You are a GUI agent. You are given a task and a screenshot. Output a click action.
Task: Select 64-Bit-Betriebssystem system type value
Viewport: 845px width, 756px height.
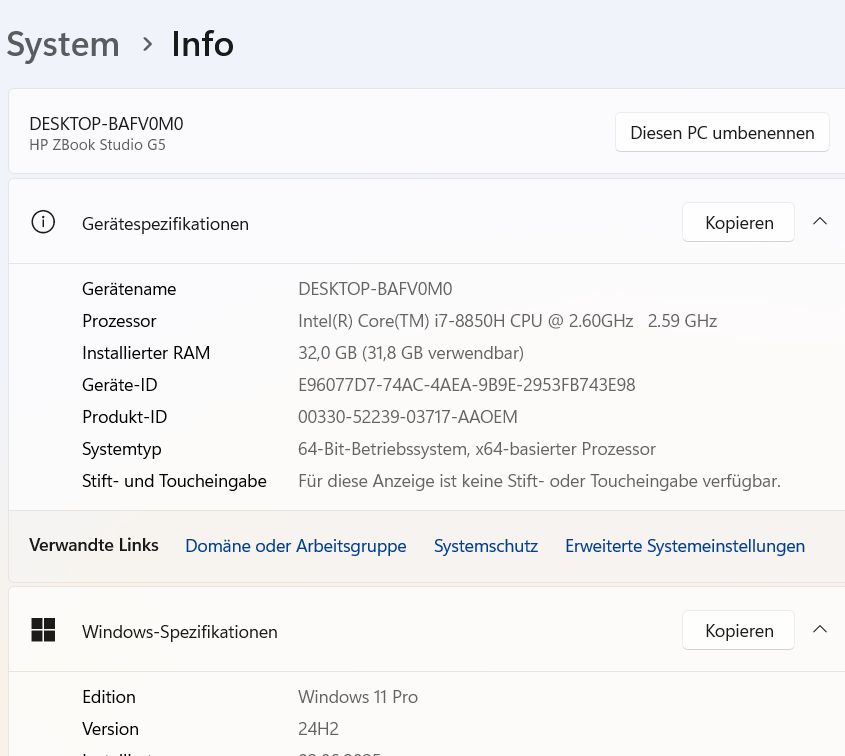pyautogui.click(x=477, y=449)
